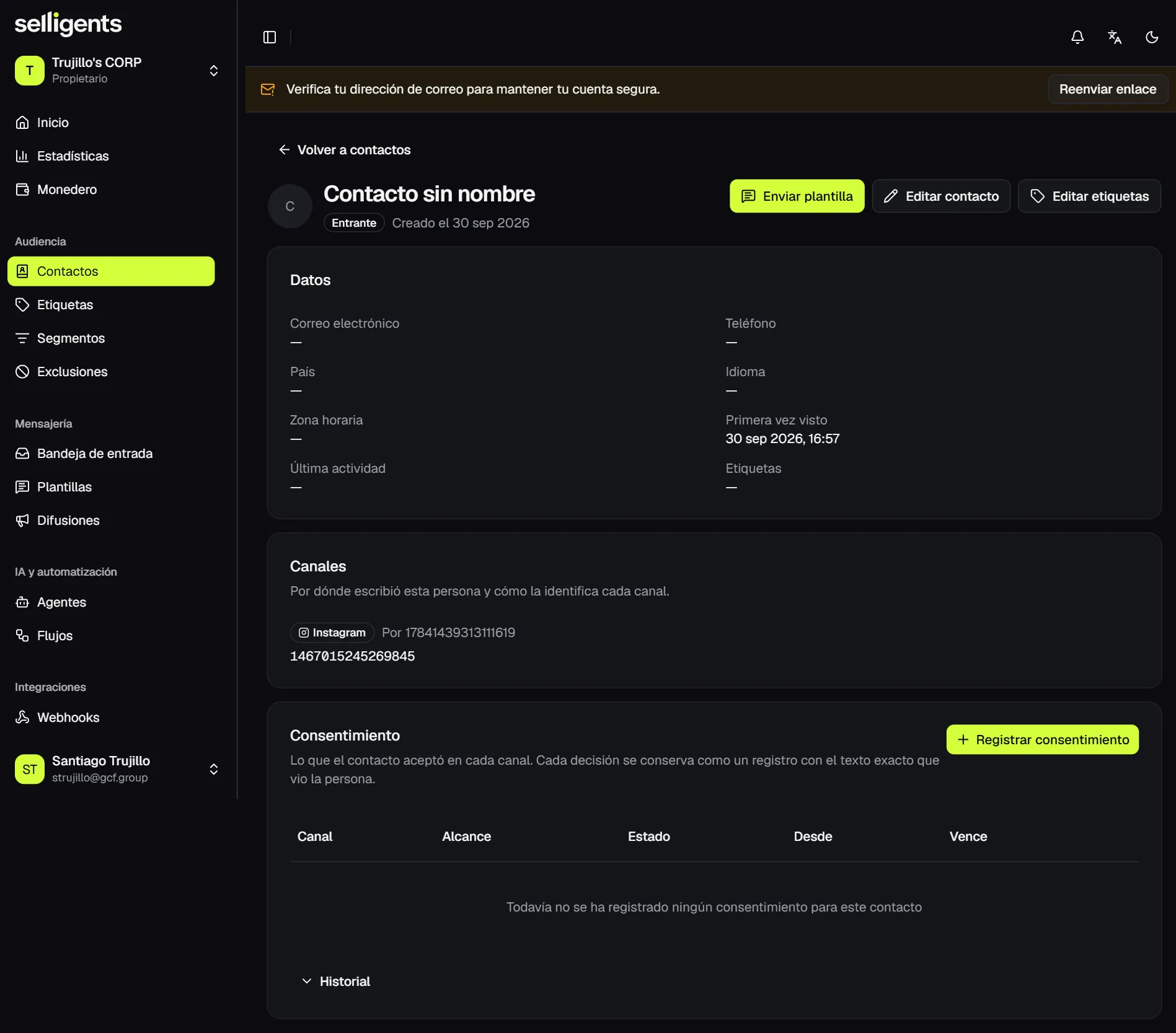Screen dimensions: 1176x1033
Task: Click the ST user avatar
Action: (30, 769)
